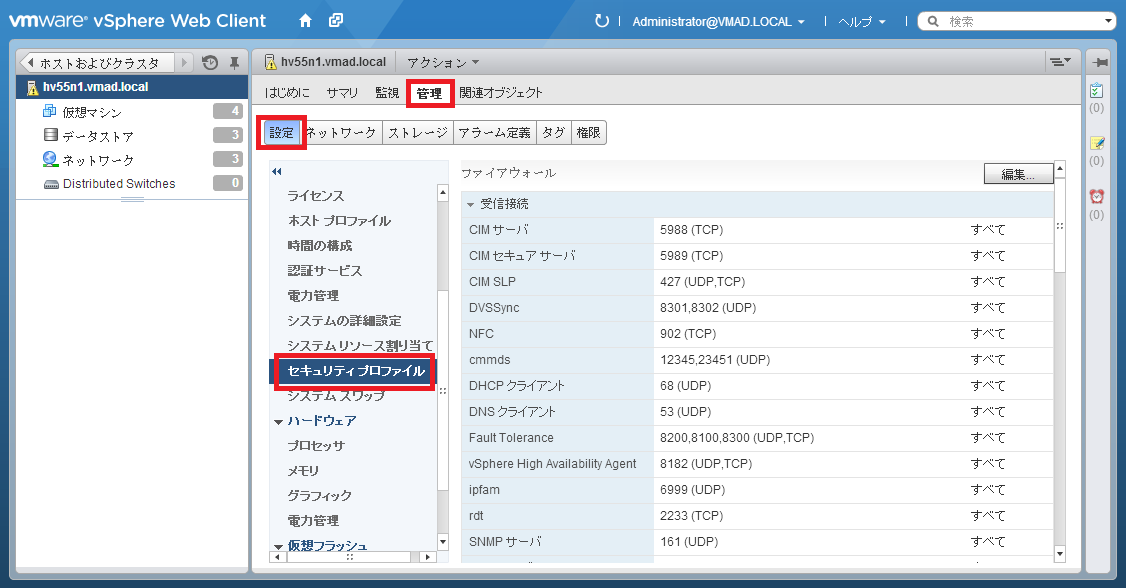This screenshot has width=1126, height=588.
Task: Click the settings list scroll-right arrow
Action: pyautogui.click(x=428, y=557)
